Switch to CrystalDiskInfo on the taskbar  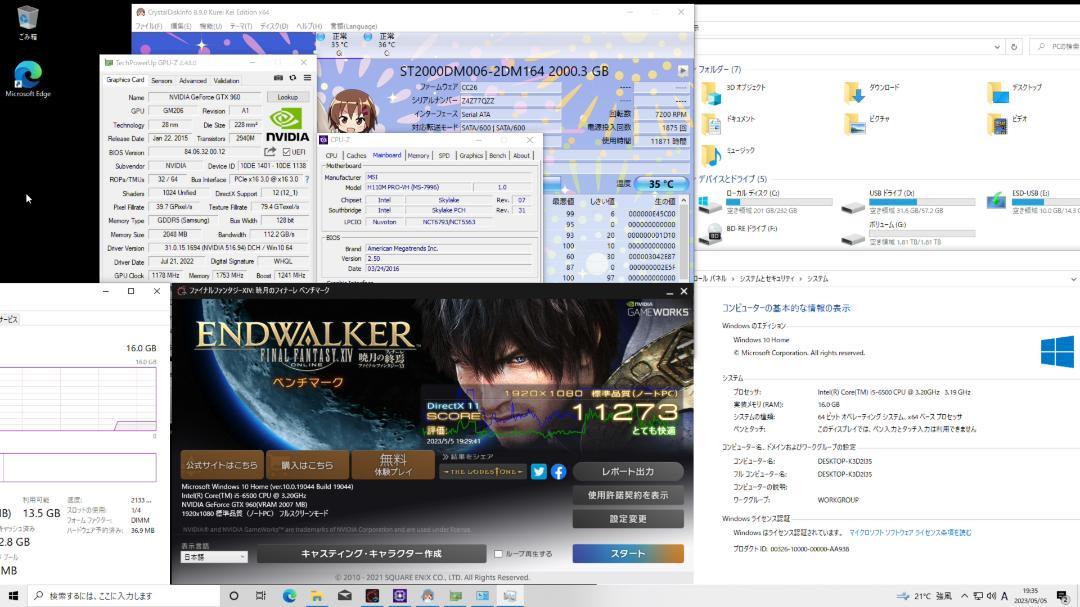click(x=427, y=596)
